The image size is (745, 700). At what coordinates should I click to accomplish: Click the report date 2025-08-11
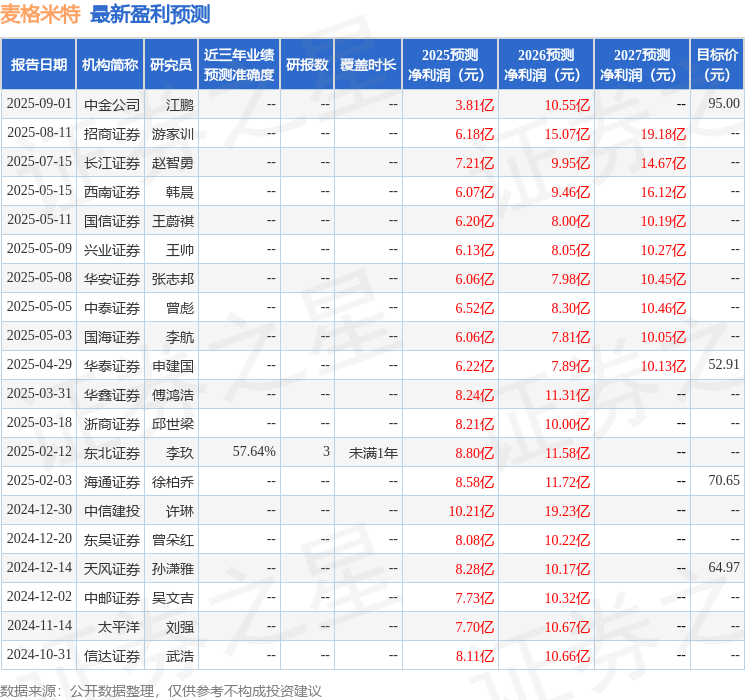(39, 132)
